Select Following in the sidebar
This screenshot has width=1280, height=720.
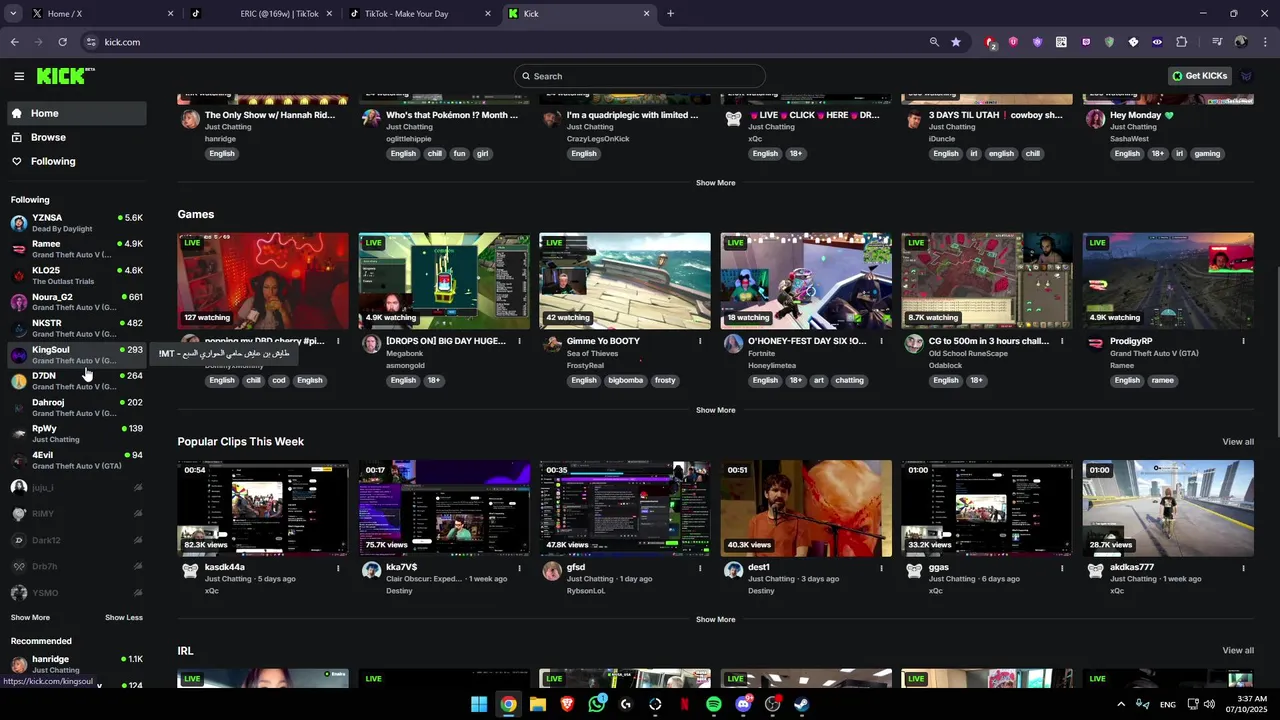coord(75,161)
